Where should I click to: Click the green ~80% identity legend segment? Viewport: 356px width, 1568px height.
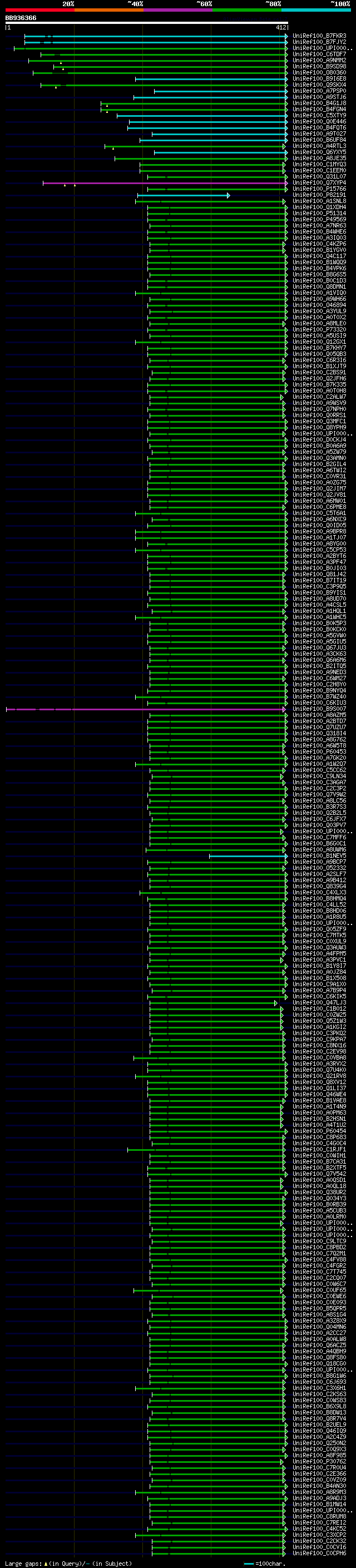click(x=247, y=10)
